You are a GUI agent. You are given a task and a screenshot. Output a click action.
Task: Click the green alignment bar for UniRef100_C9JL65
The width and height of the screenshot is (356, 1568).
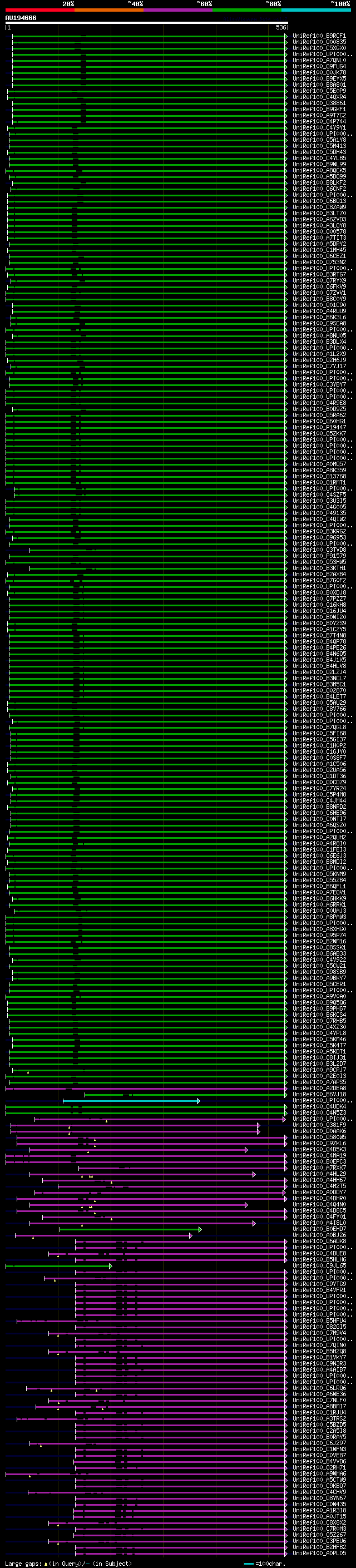pos(58,1266)
